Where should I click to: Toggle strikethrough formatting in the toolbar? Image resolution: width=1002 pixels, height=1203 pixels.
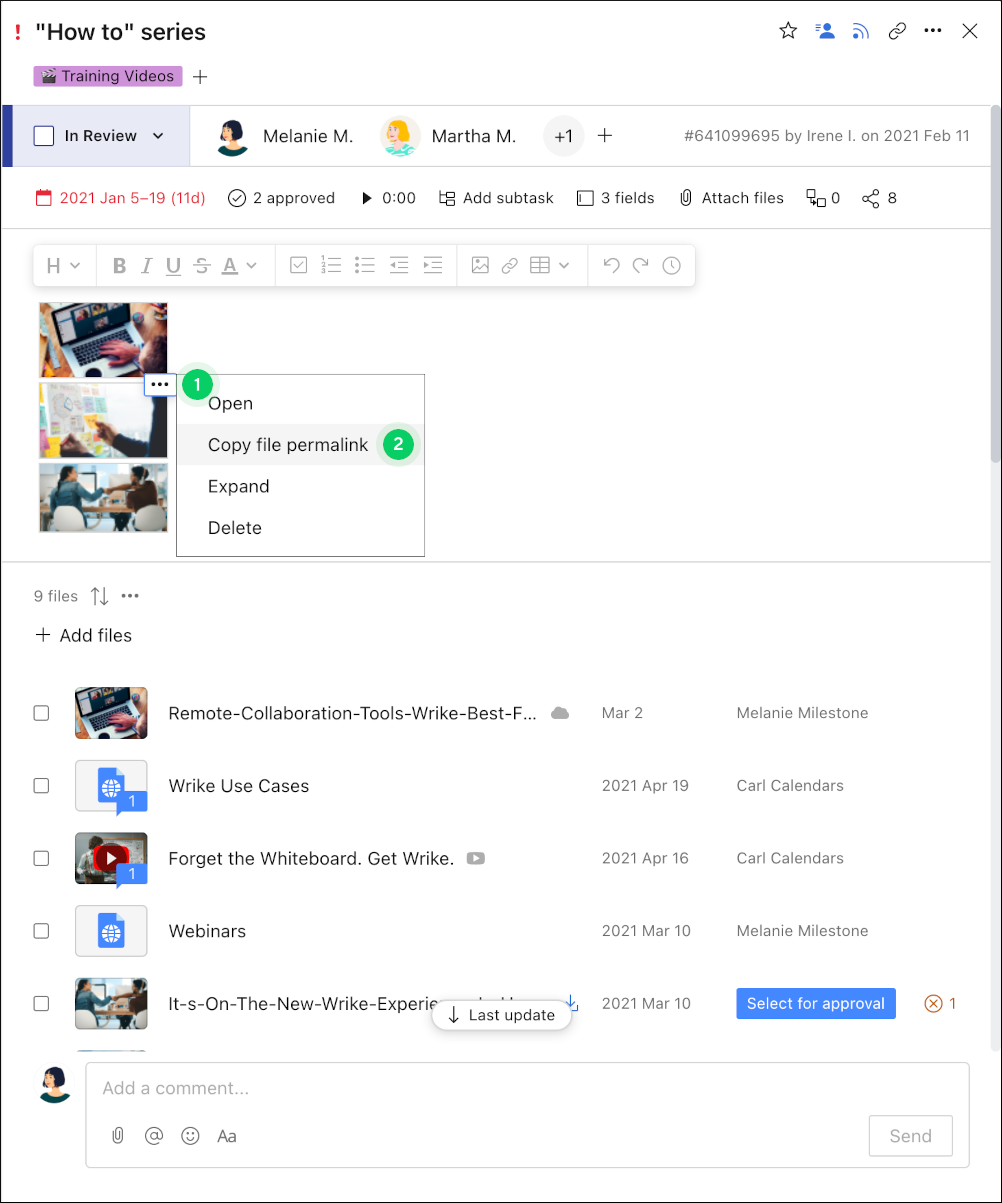[199, 265]
